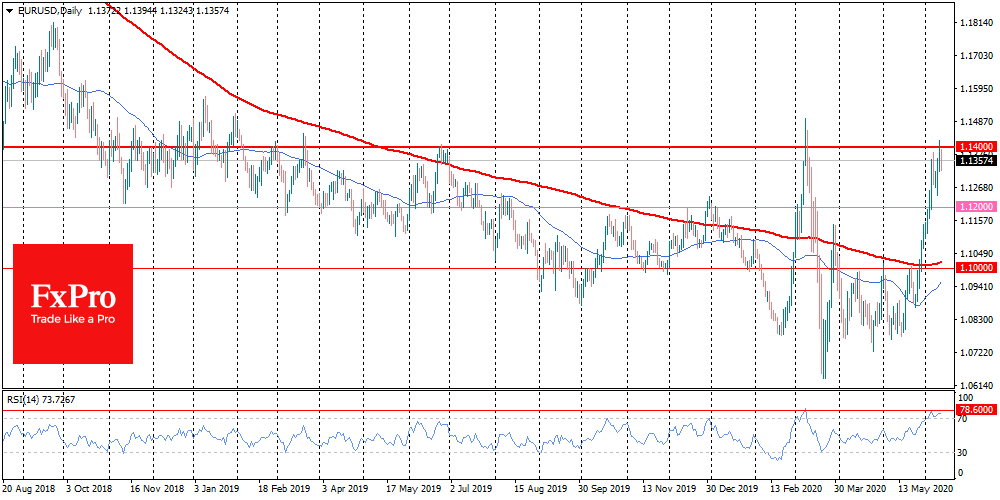Select the red 1.14000 price level tag
The image size is (1000, 500).
coord(975,146)
